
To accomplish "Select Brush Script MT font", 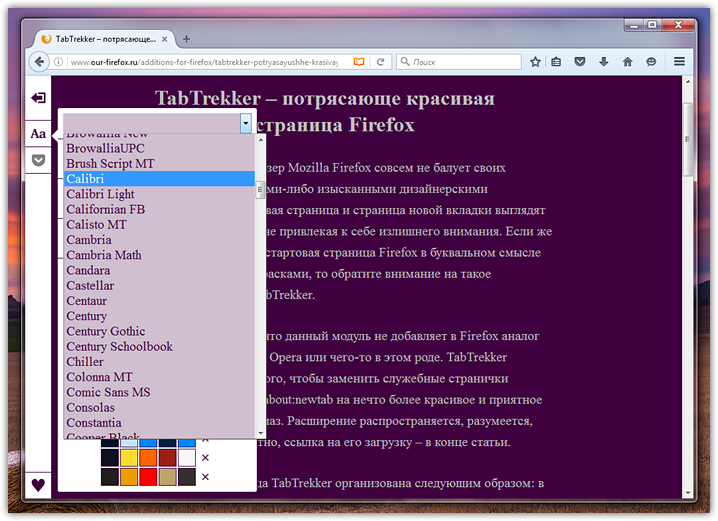I will (x=159, y=163).
